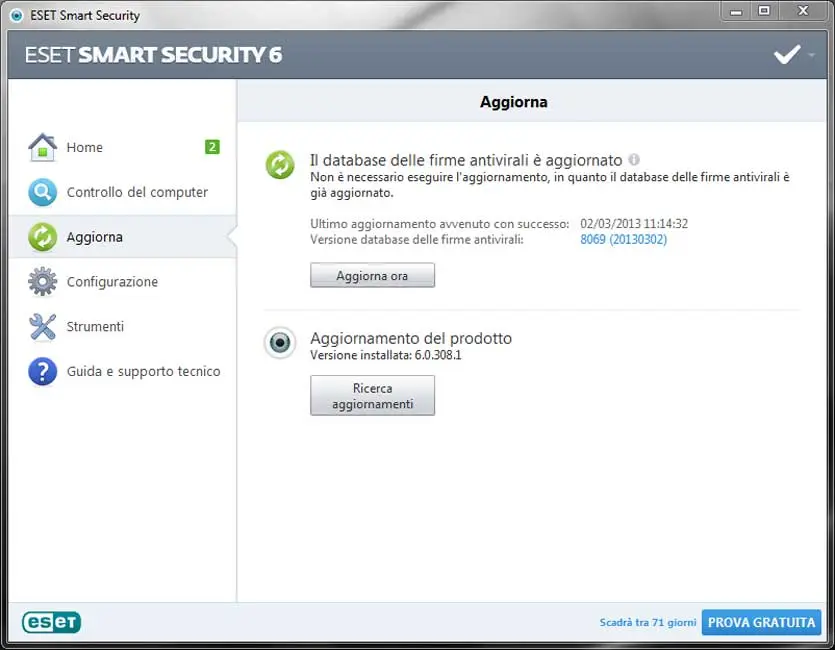Screen dimensions: 835x650
Task: Click the last update date 02/03/2013 11:14:32
Action: (634, 224)
